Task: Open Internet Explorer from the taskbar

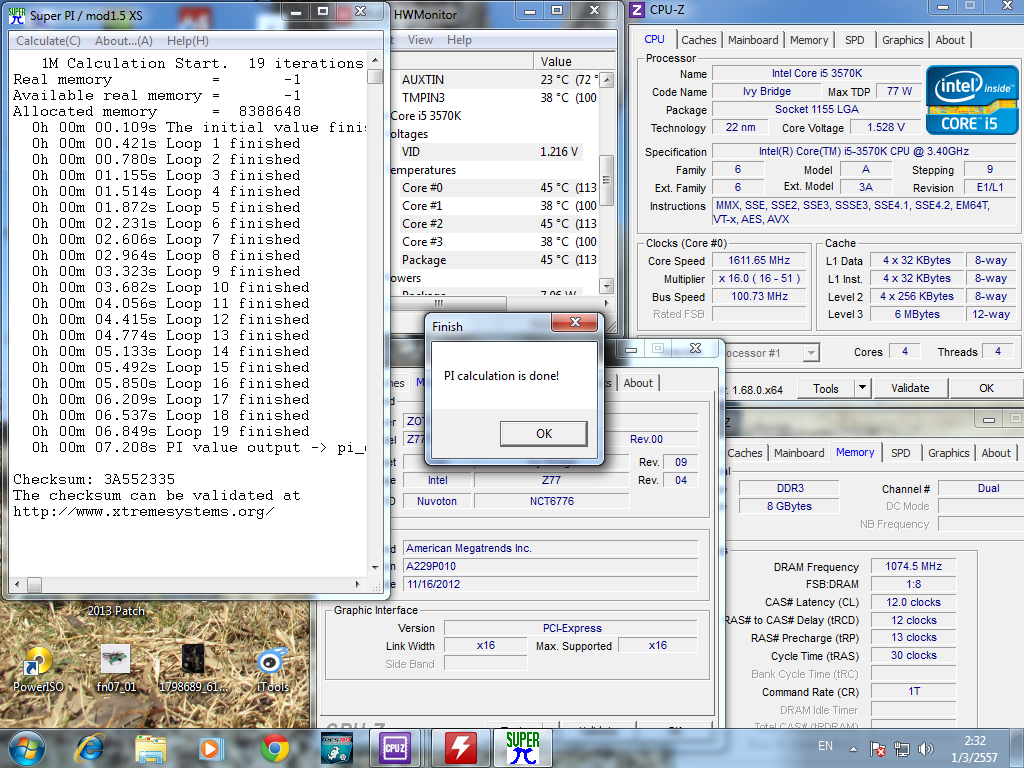Action: [x=90, y=747]
